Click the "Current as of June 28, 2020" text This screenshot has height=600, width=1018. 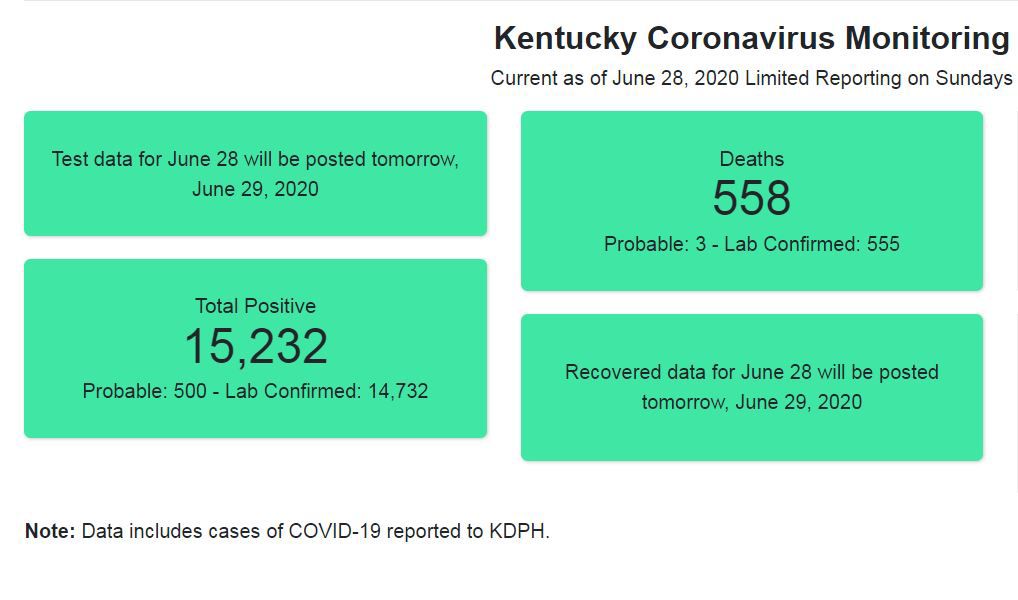coord(615,78)
